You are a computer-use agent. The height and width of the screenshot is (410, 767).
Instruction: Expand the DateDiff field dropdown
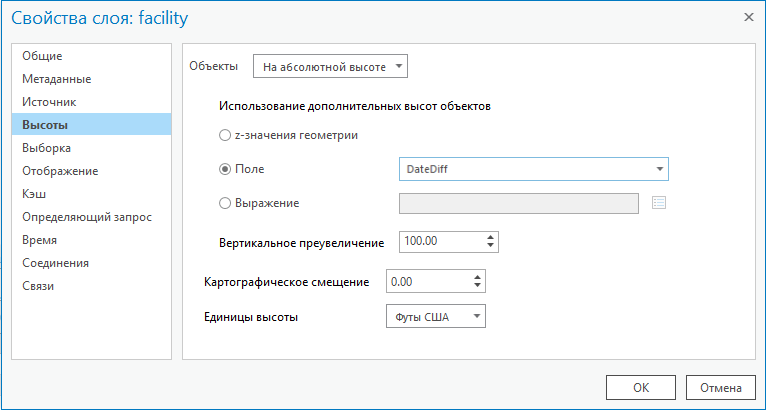[x=660, y=169]
